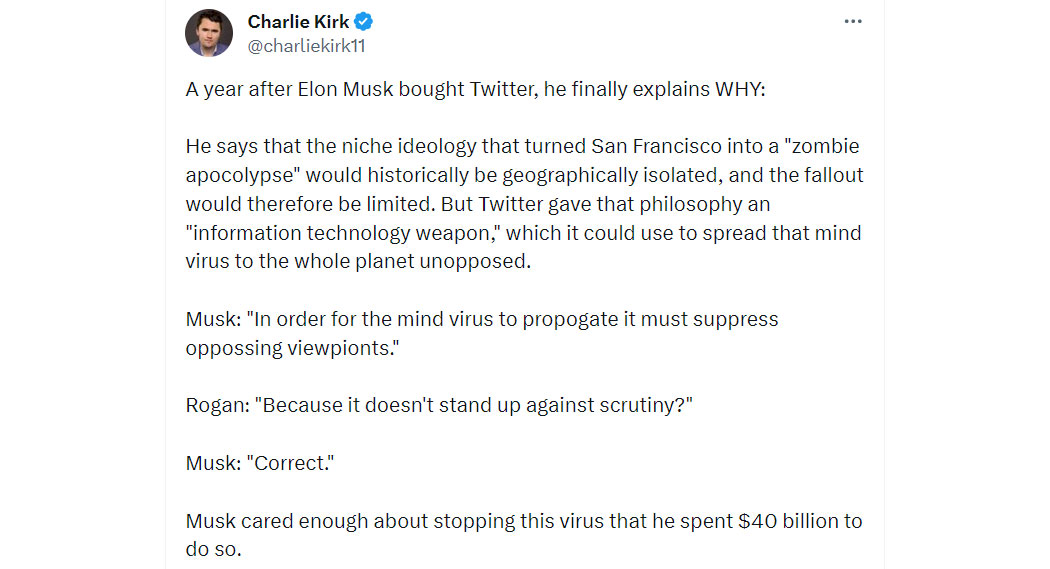
Task: Click the line starting with Musk: "In order
Action: [481, 319]
